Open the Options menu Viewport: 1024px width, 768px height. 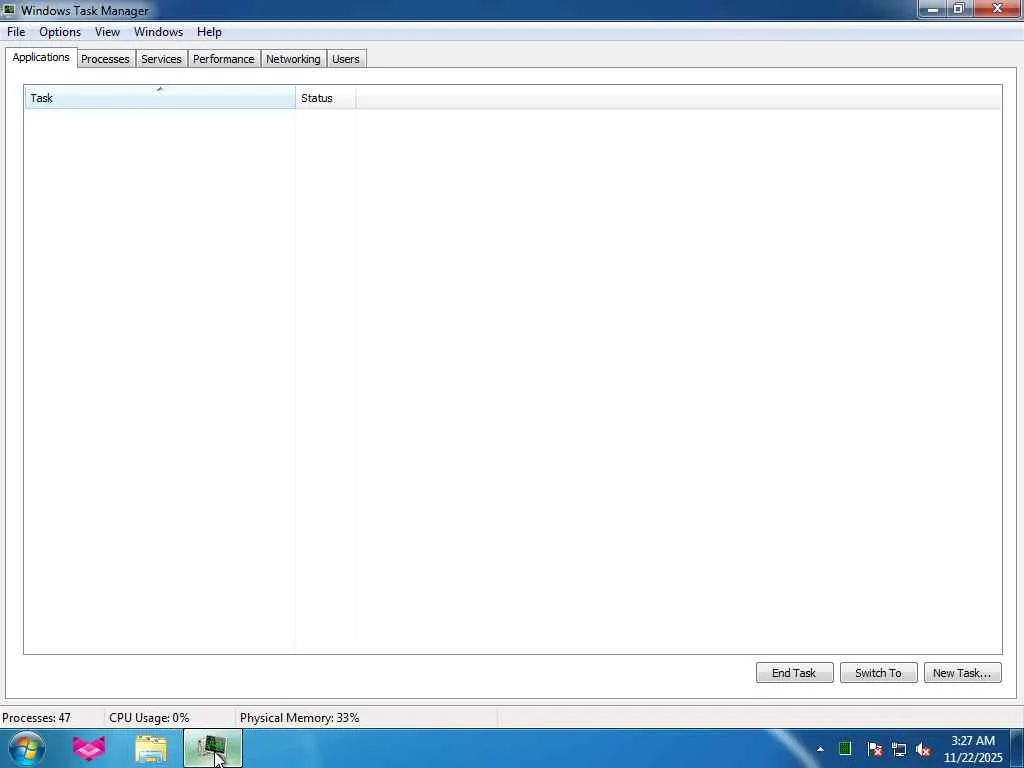pos(60,32)
